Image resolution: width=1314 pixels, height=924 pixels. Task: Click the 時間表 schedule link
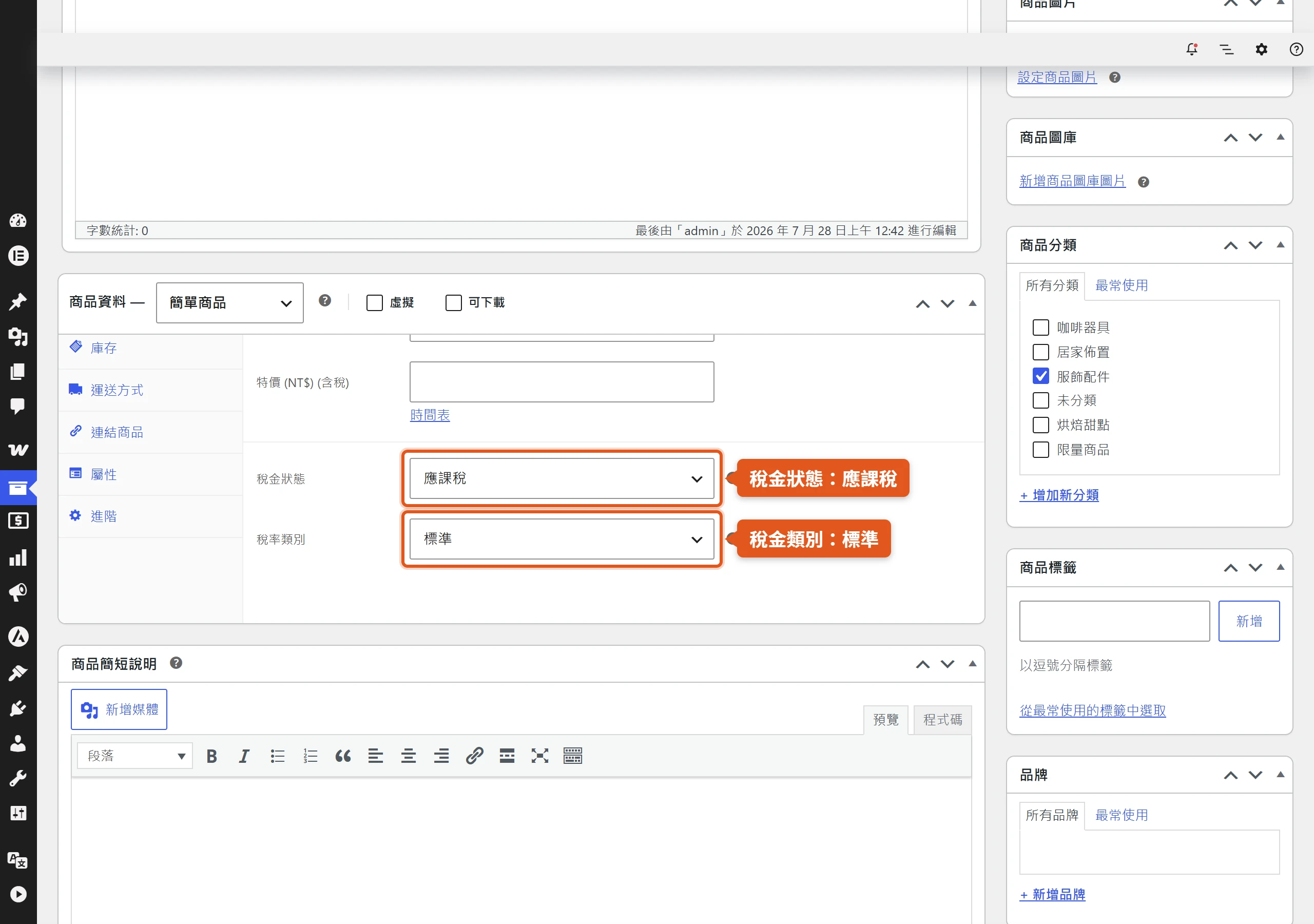point(430,415)
